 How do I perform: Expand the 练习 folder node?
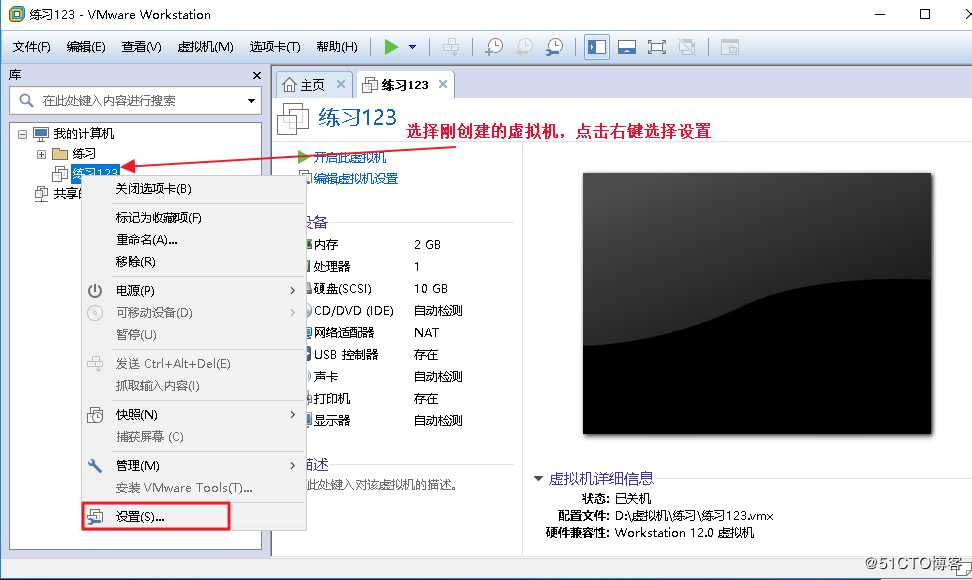(x=41, y=154)
